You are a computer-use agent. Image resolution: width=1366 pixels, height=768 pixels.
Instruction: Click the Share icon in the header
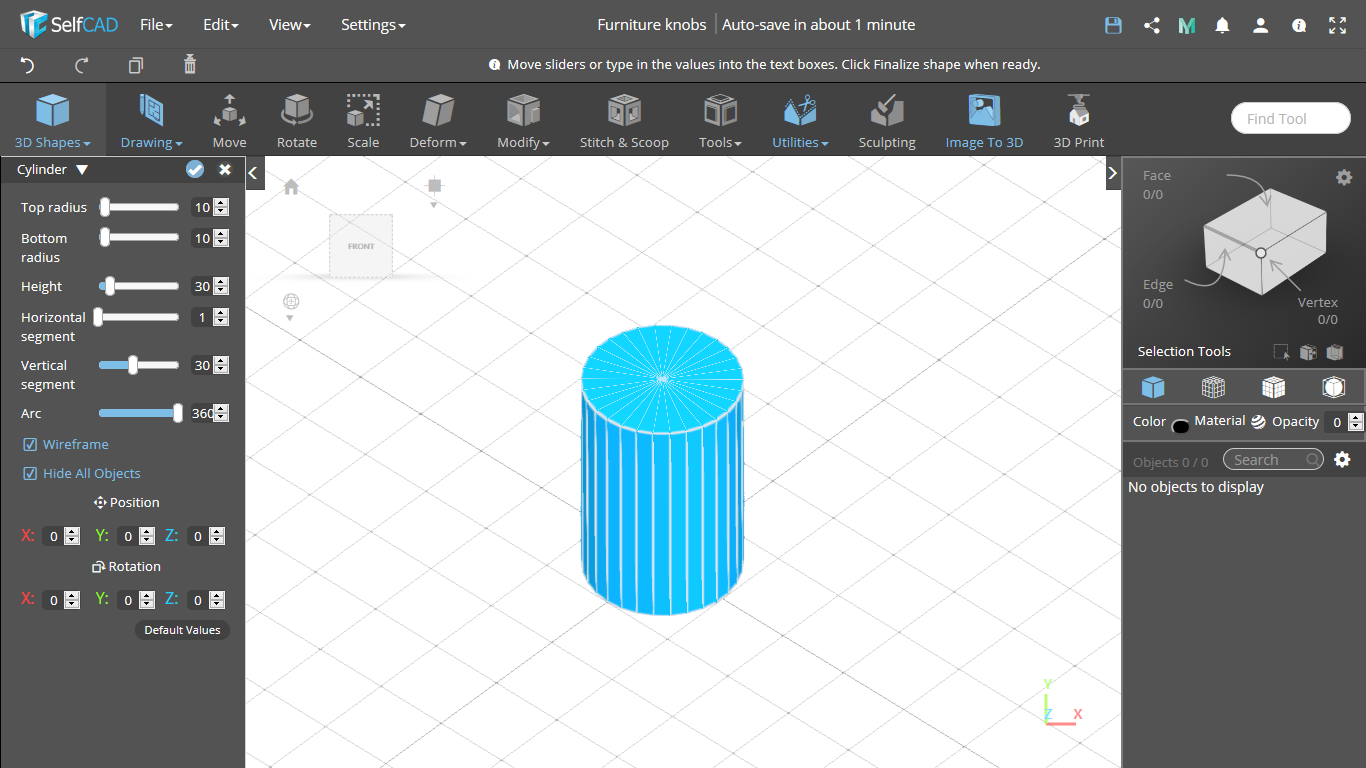click(x=1152, y=26)
